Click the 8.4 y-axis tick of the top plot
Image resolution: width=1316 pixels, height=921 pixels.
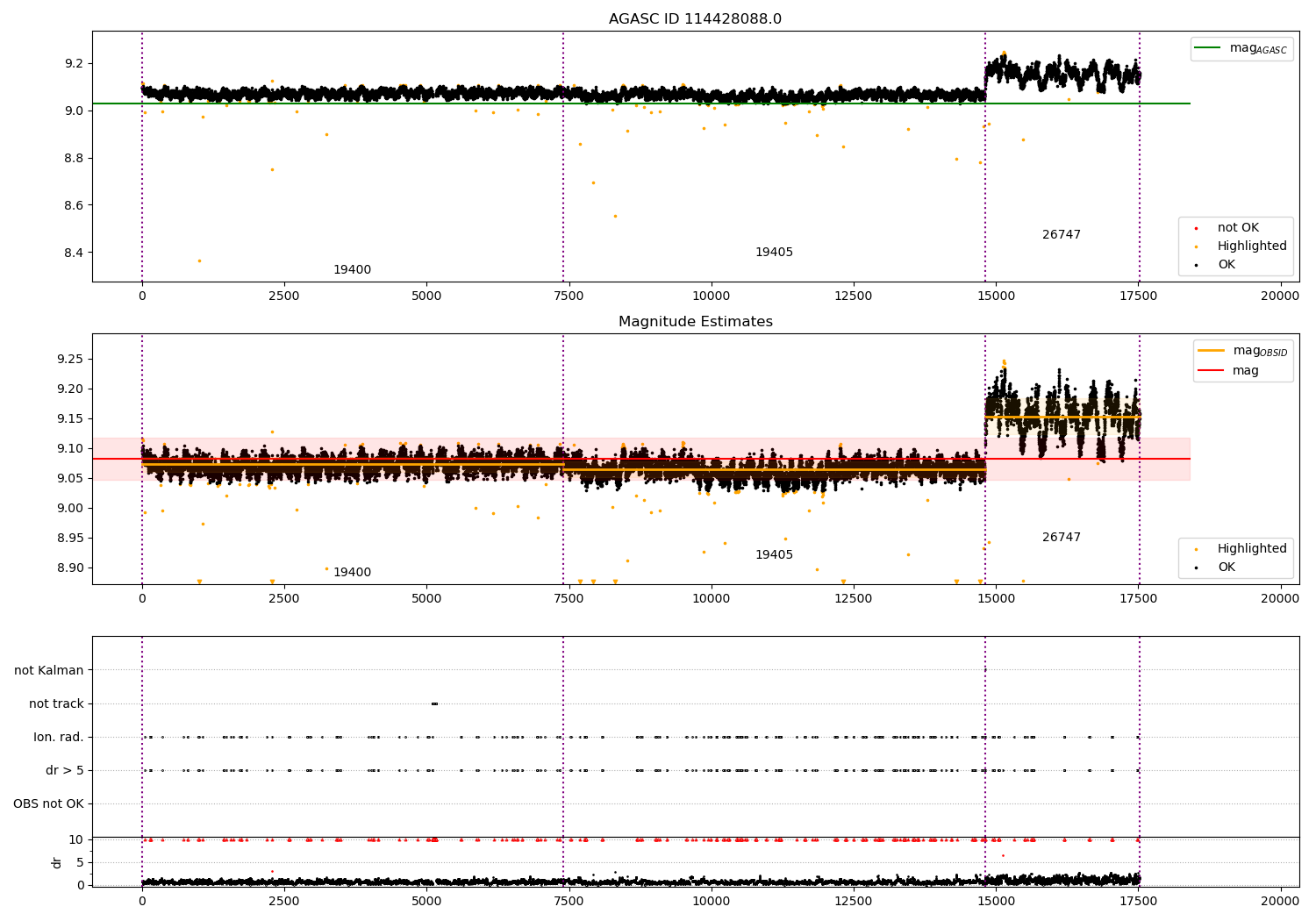(75, 253)
